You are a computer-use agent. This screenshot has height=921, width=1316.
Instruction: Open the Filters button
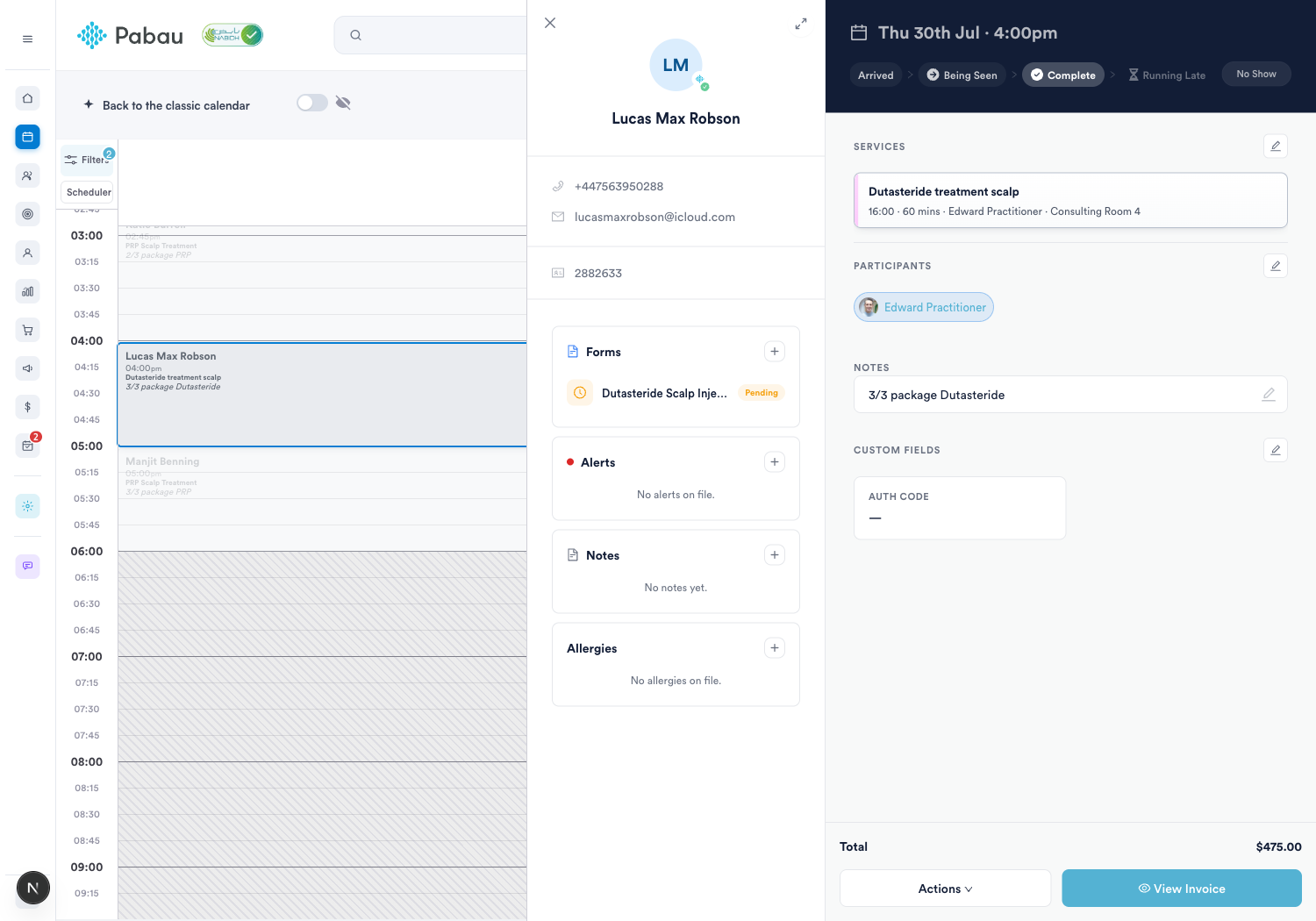point(87,160)
